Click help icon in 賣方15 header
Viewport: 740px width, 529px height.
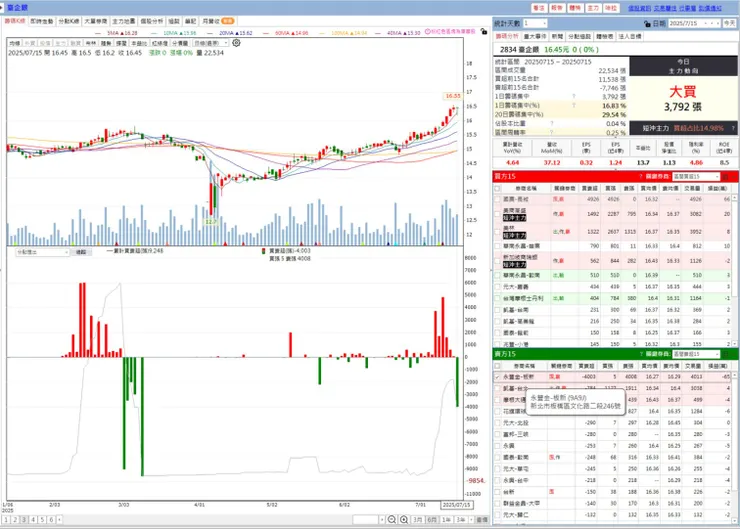tap(640, 354)
